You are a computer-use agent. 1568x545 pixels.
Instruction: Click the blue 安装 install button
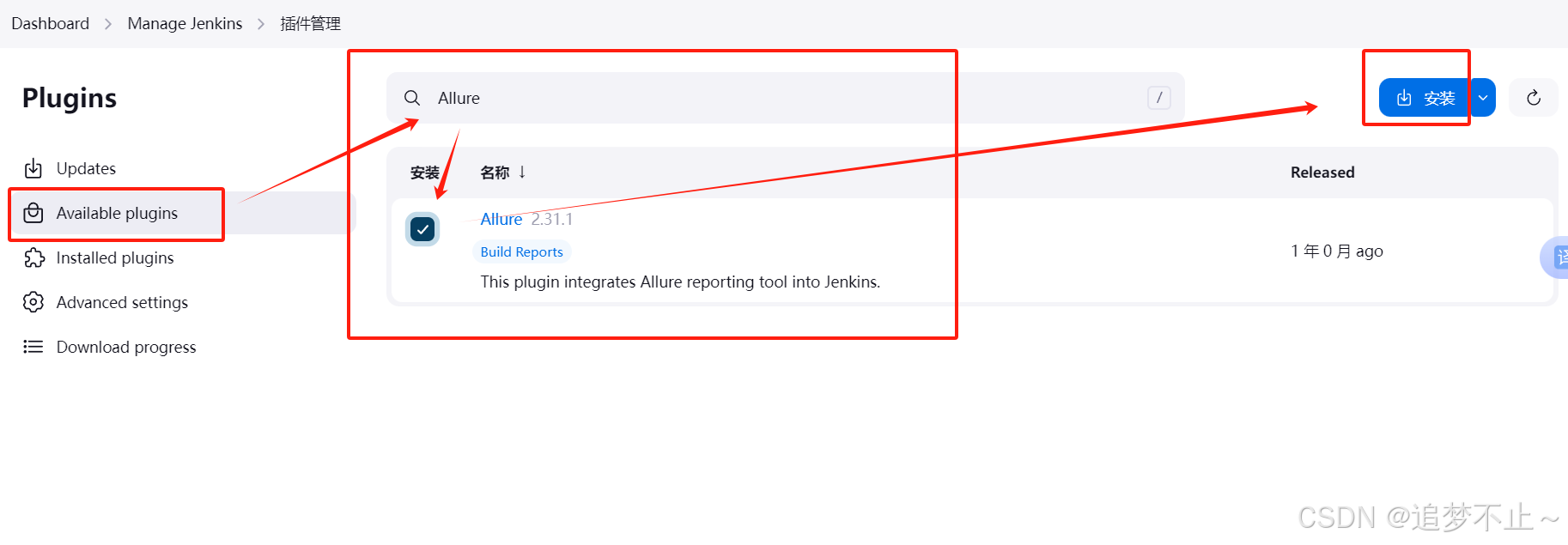pos(1425,98)
